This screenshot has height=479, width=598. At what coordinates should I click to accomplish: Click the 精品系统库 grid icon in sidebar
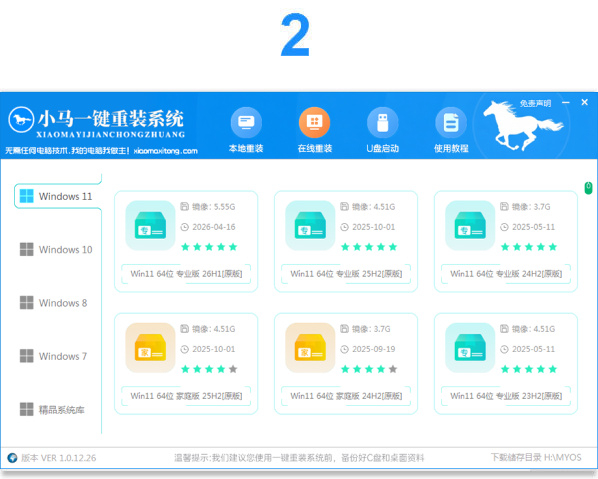pos(27,410)
